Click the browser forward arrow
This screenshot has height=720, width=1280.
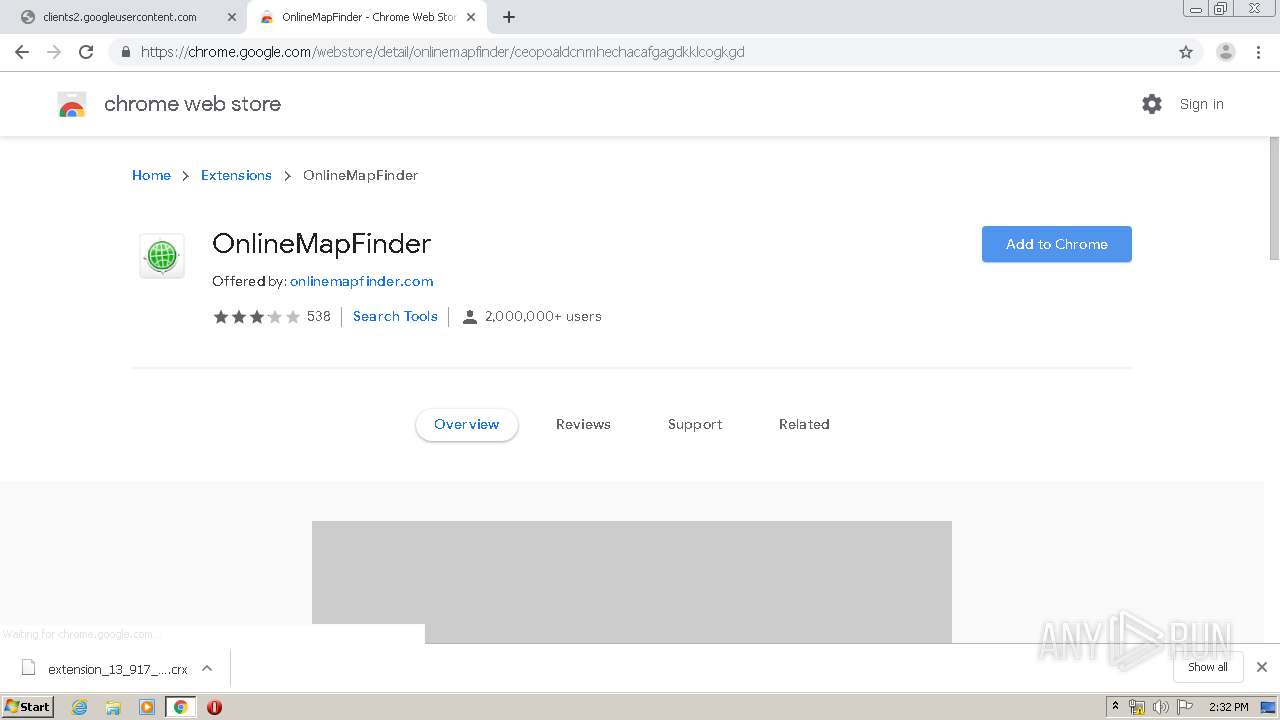(54, 52)
